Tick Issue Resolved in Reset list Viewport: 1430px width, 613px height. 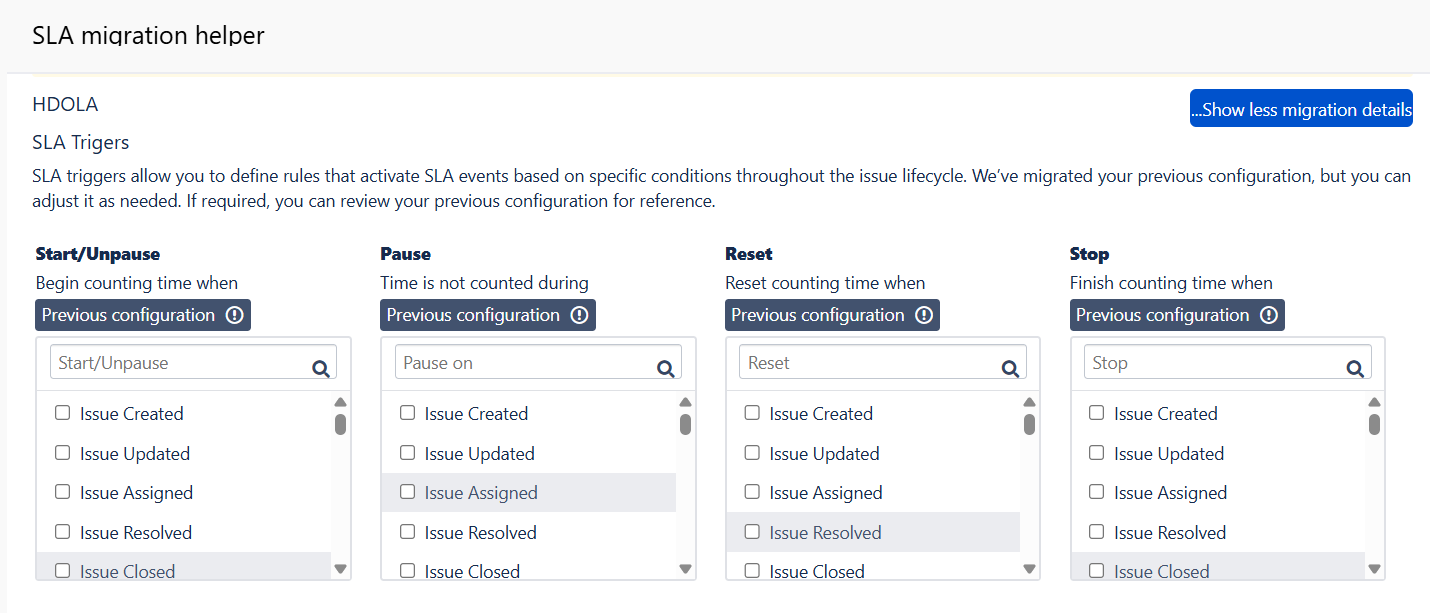(x=752, y=532)
